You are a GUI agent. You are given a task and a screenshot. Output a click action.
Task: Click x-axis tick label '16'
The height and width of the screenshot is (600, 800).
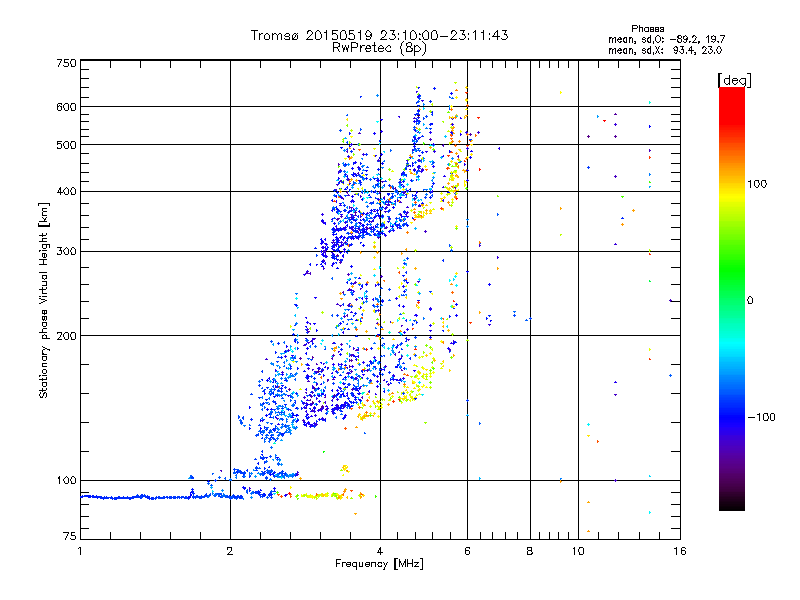click(x=680, y=551)
